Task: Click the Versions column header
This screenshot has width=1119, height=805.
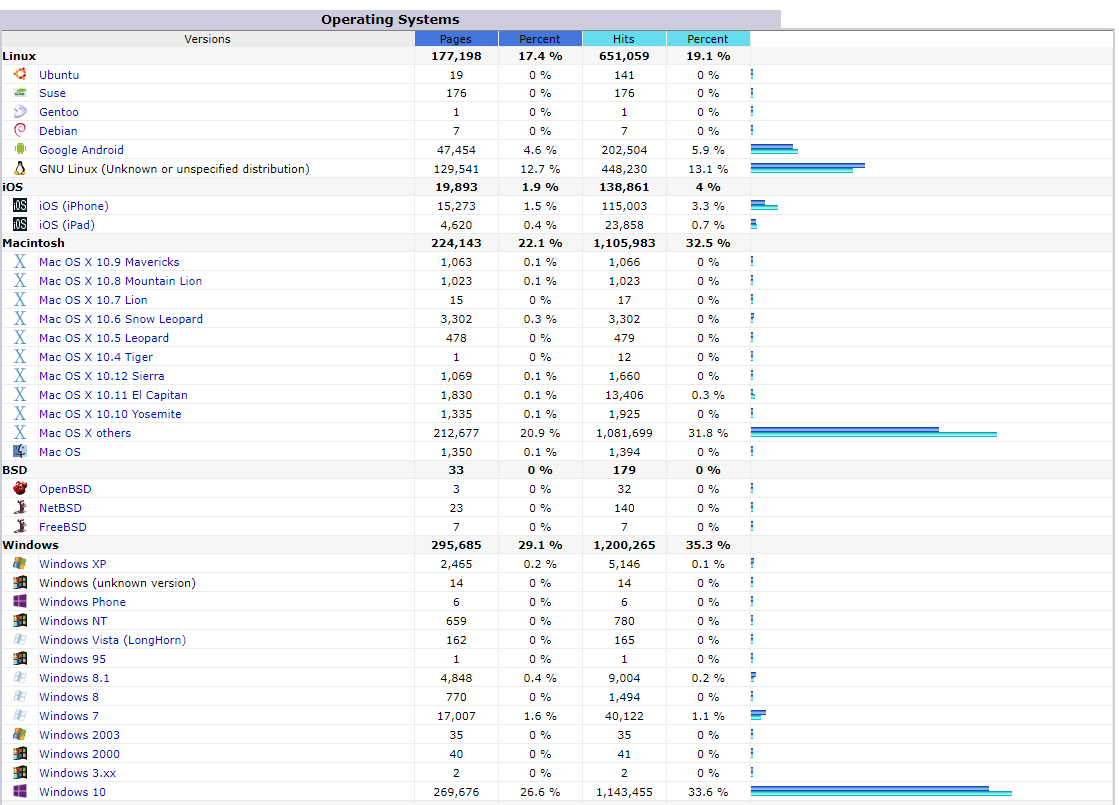Action: click(208, 39)
